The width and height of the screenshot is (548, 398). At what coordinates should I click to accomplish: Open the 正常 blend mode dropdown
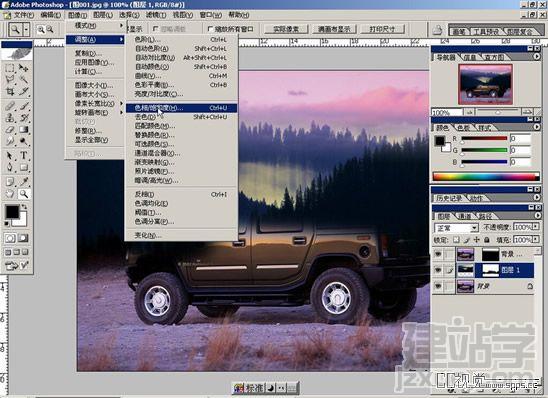(456, 228)
